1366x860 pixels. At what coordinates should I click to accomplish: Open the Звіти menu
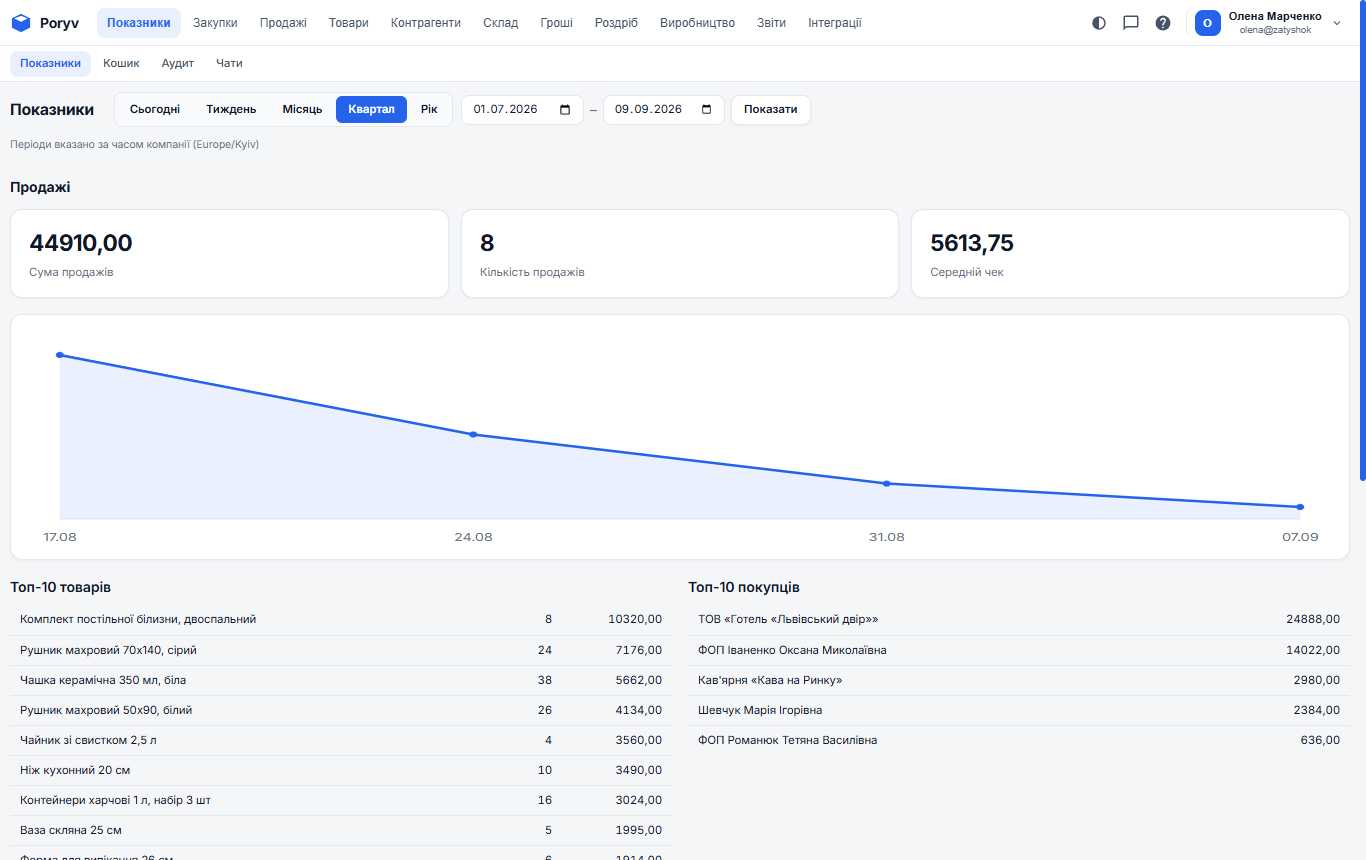[x=771, y=23]
